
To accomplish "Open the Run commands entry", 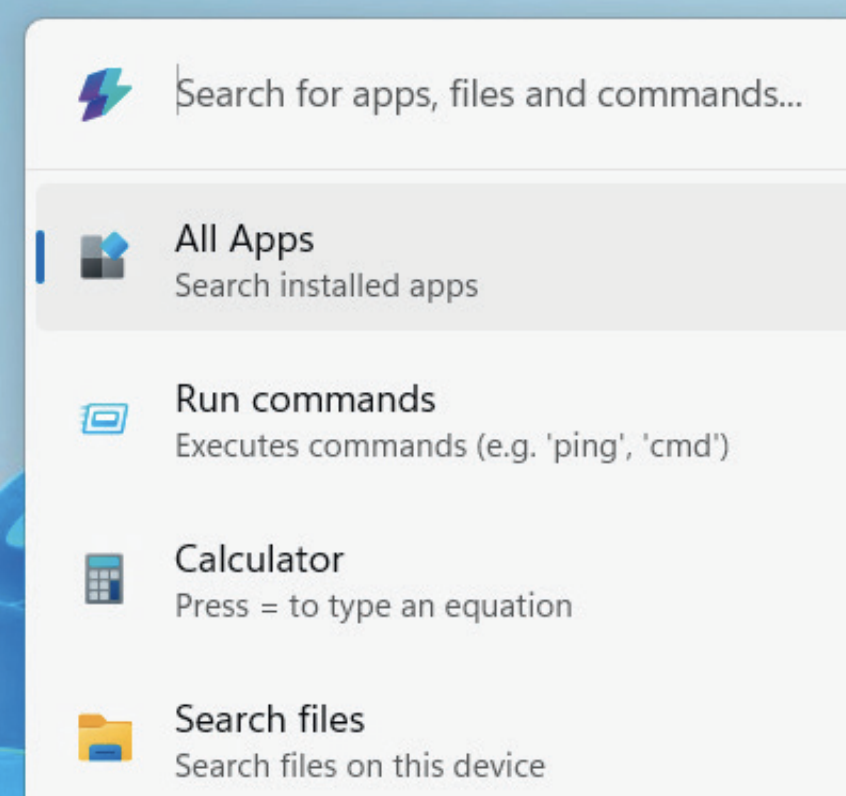I will (x=305, y=400).
